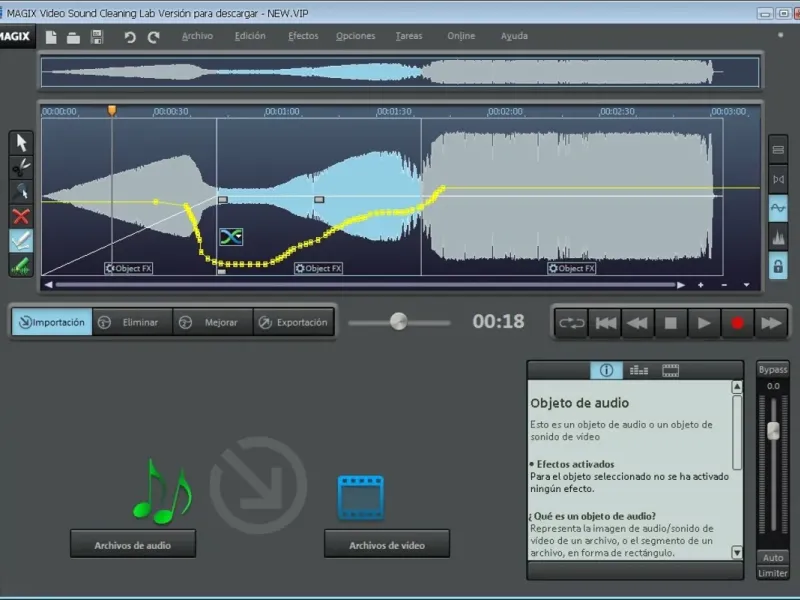Viewport: 800px width, 600px height.
Task: Open Object FX of the third audio object
Action: coord(571,268)
